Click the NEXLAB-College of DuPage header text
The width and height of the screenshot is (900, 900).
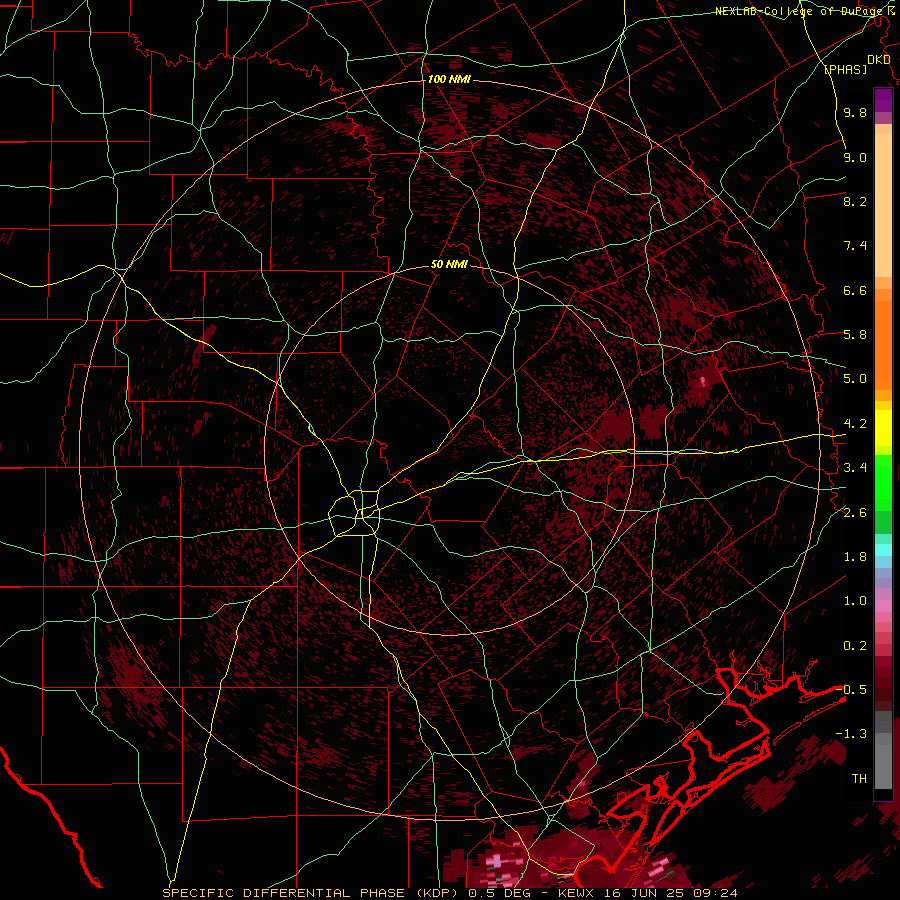[x=801, y=11]
